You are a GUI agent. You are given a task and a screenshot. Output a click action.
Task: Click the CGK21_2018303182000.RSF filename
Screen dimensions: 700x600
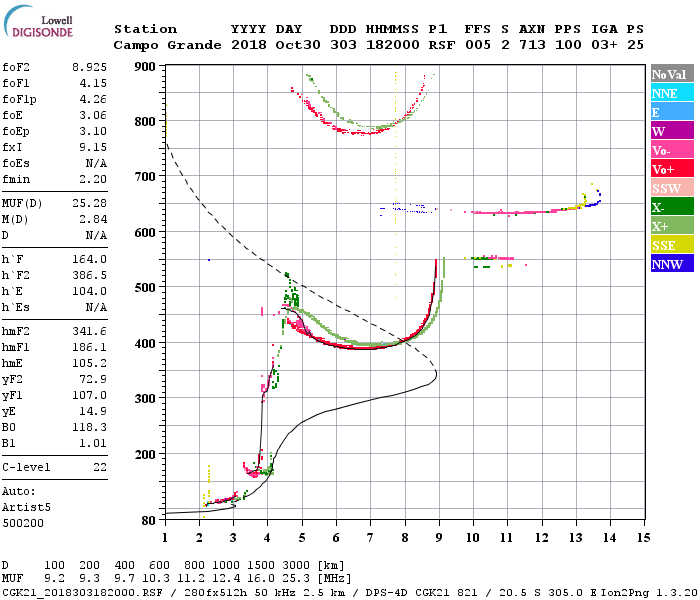(82, 592)
